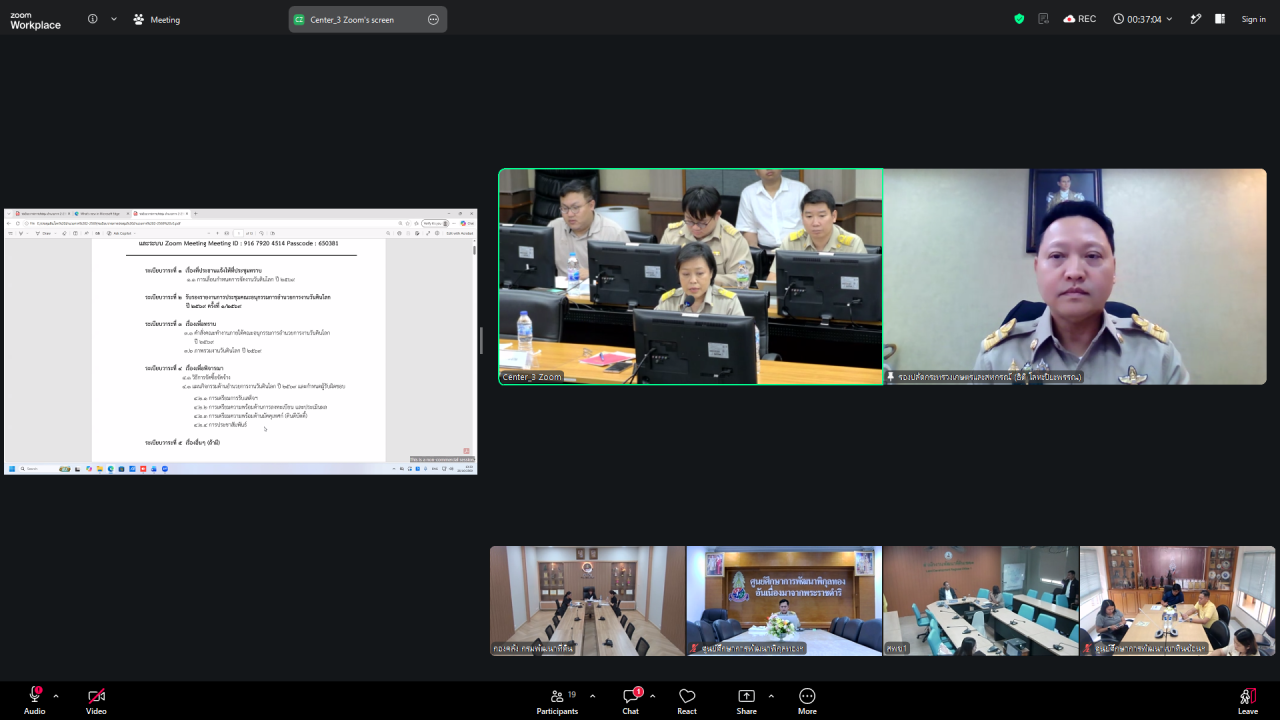
Task: Click the green encryption shield icon
Action: 1019,19
